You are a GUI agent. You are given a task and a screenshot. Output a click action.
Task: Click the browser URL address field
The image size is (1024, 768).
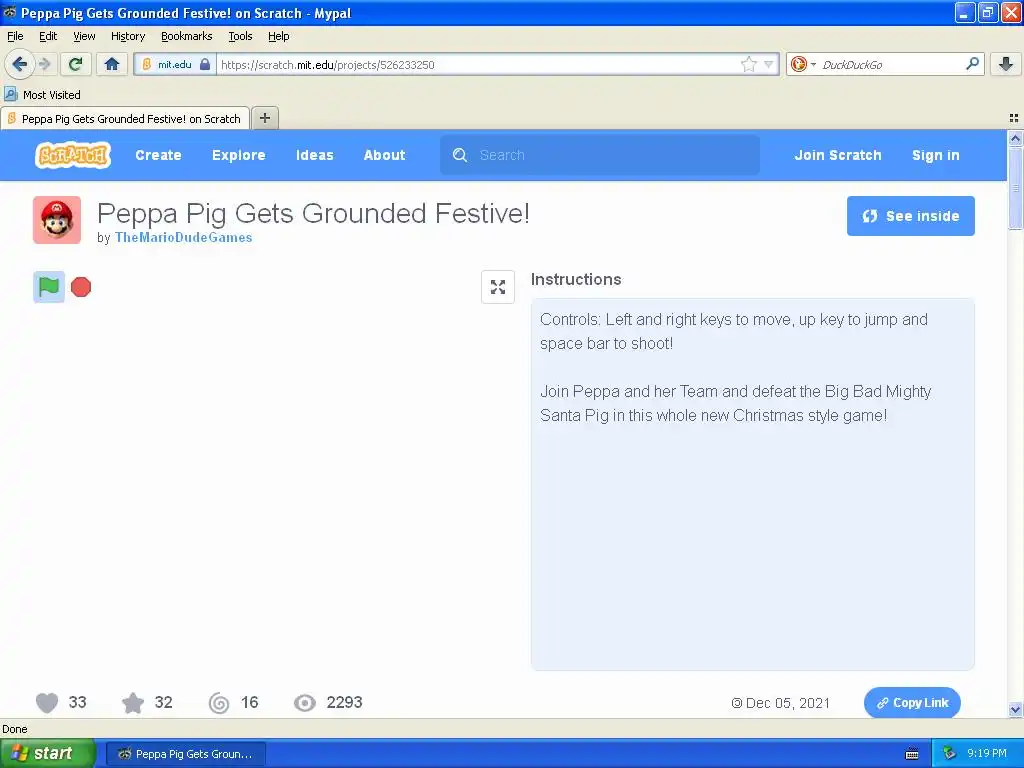(479, 64)
